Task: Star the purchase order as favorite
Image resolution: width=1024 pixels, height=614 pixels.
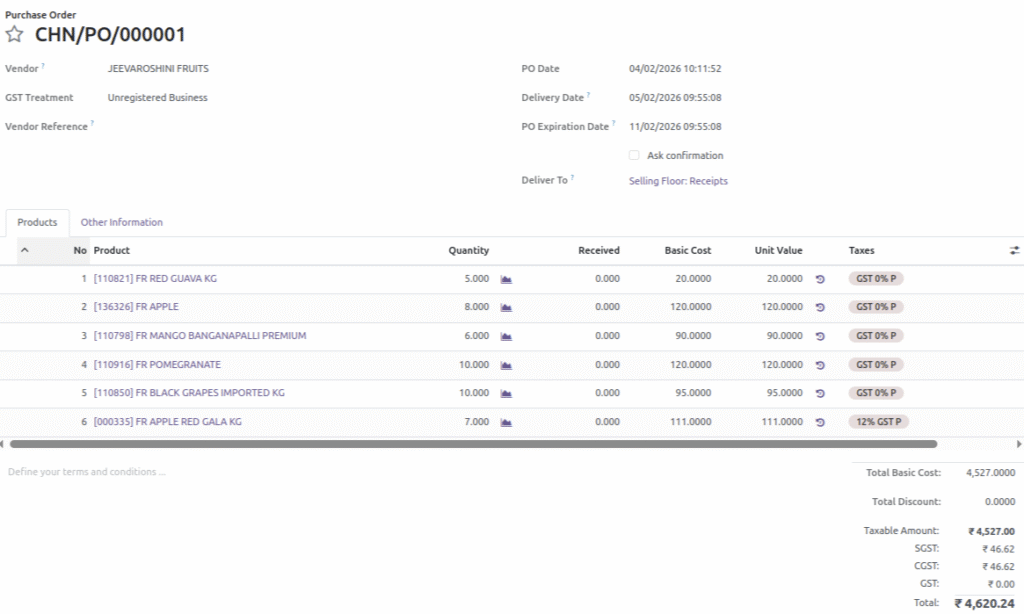Action: pos(14,35)
